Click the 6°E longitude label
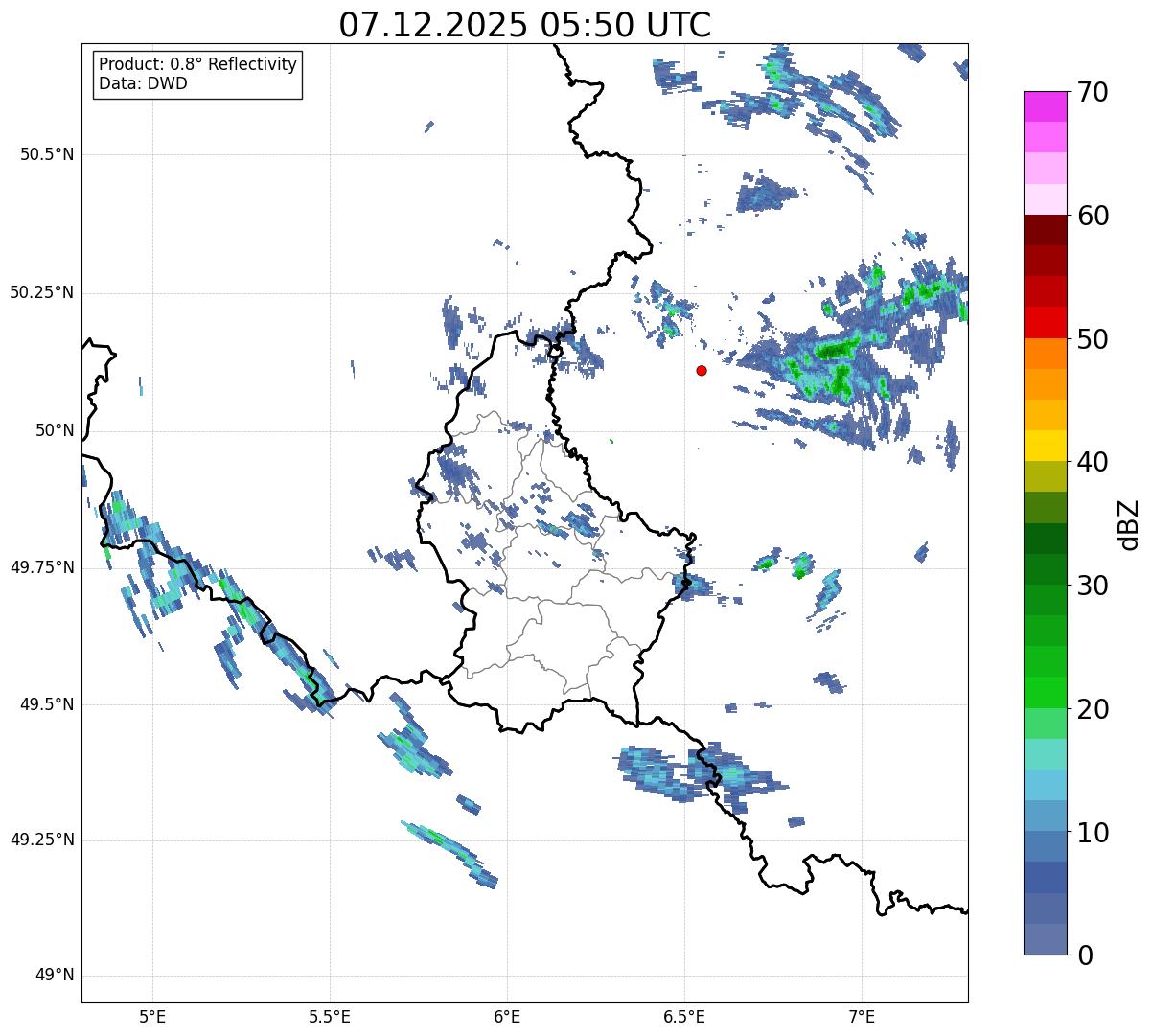This screenshot has width=1152, height=1036. pos(507,1016)
